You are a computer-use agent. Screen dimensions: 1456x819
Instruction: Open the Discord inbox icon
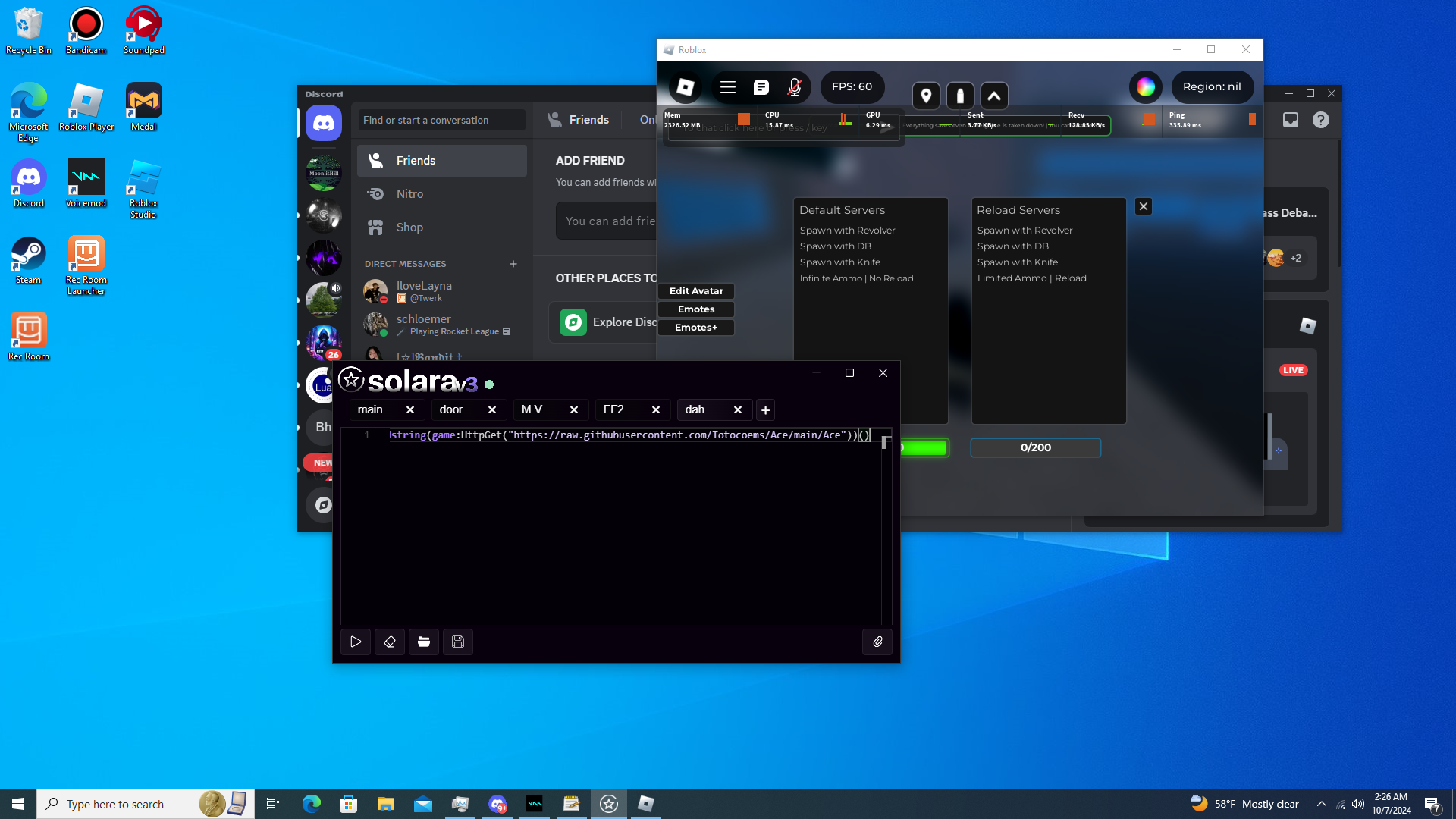click(x=1290, y=120)
